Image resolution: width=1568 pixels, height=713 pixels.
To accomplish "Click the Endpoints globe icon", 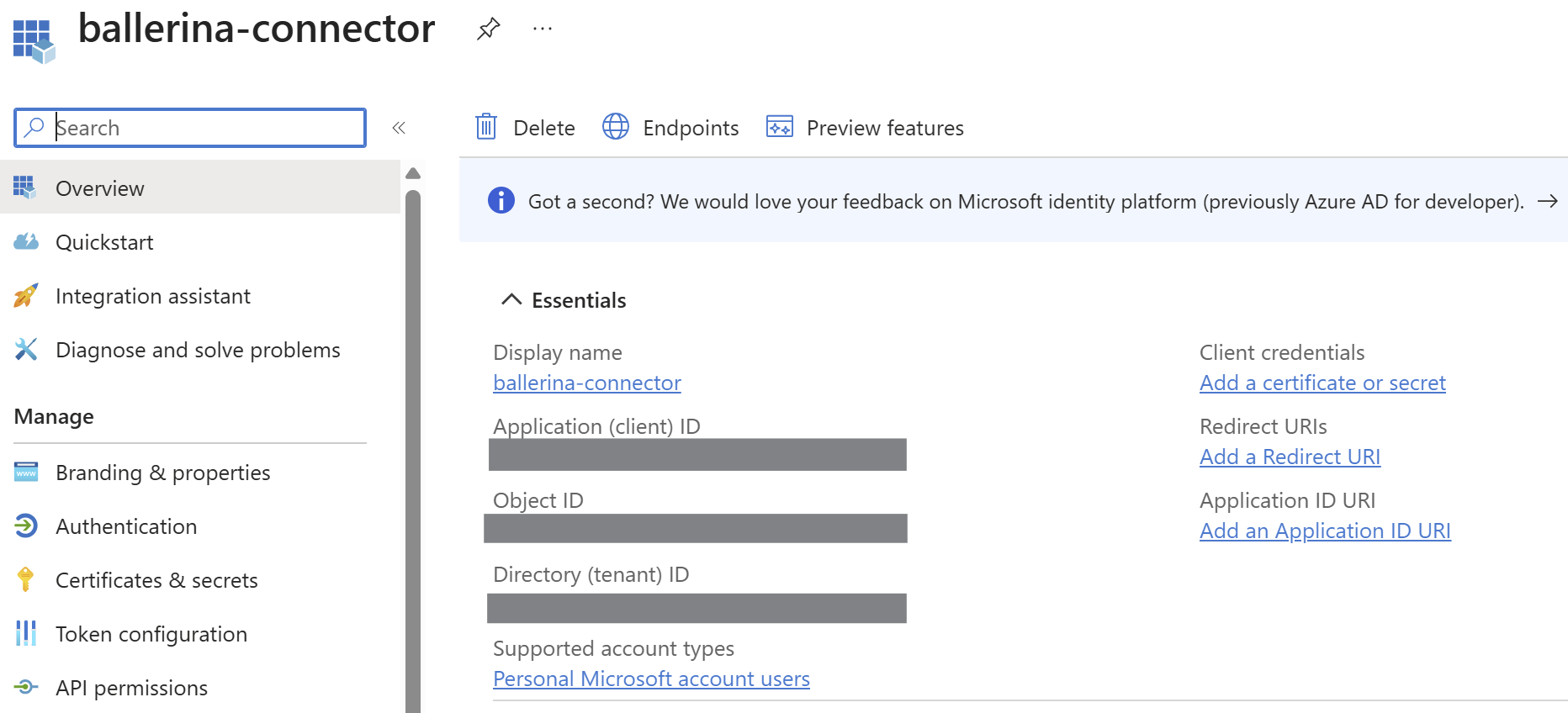I will pyautogui.click(x=616, y=127).
